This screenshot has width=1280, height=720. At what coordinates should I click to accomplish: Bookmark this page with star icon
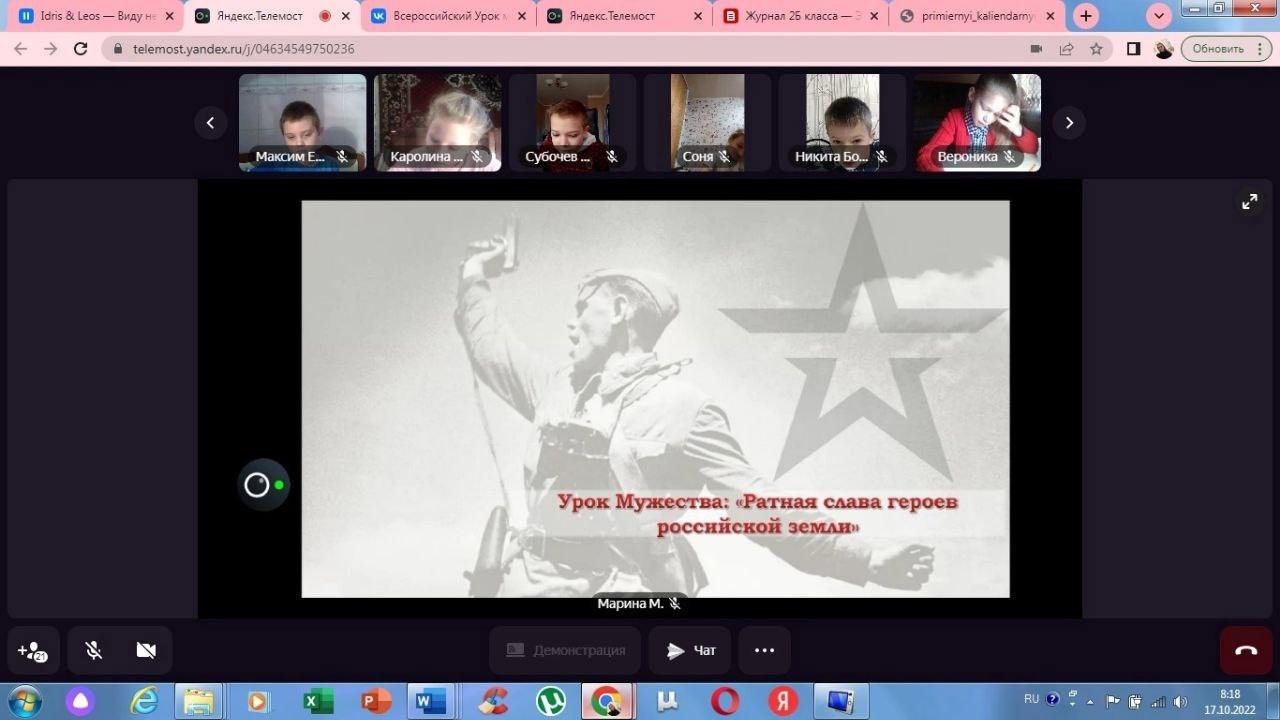click(x=1096, y=49)
